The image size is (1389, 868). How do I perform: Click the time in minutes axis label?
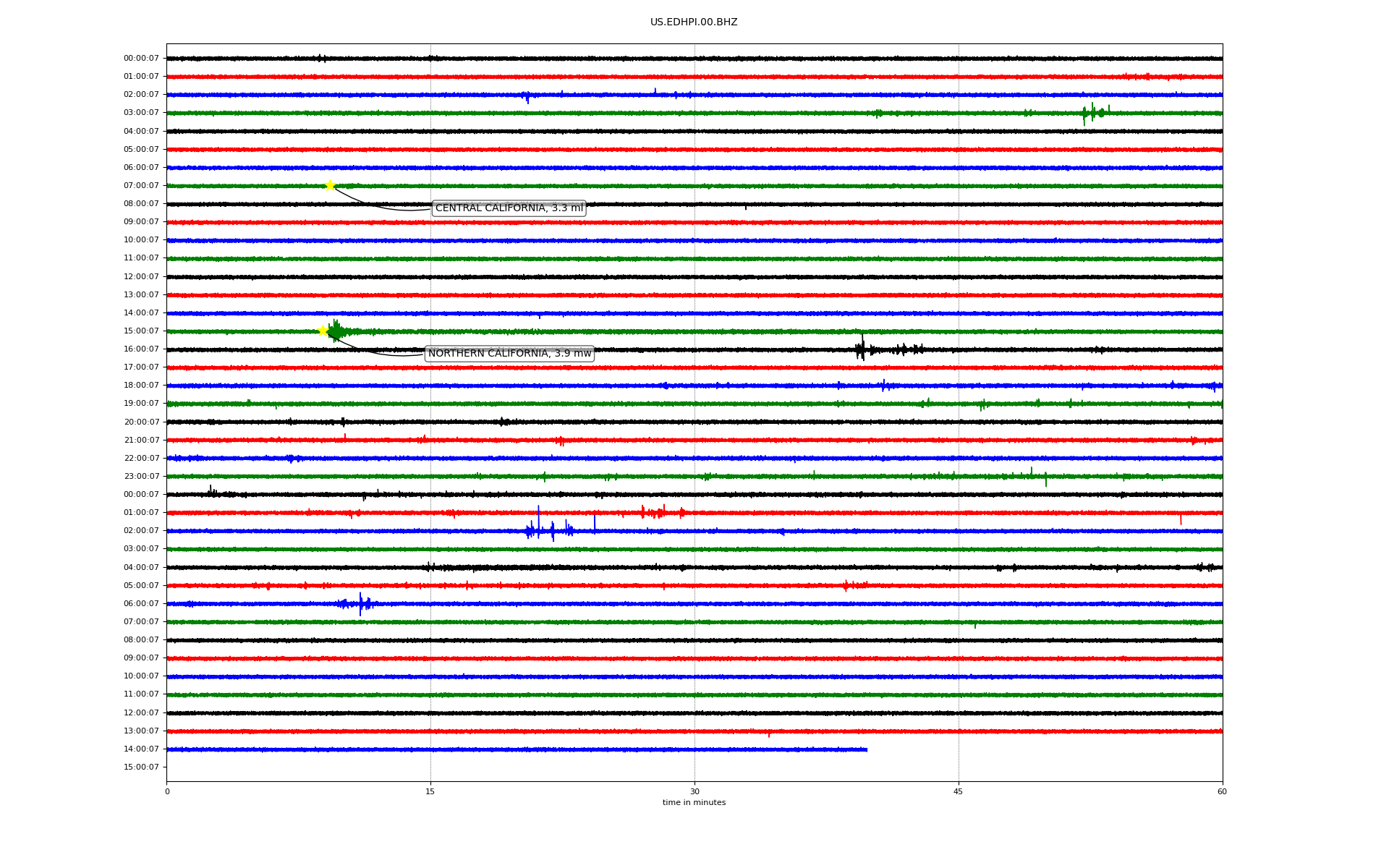click(693, 803)
